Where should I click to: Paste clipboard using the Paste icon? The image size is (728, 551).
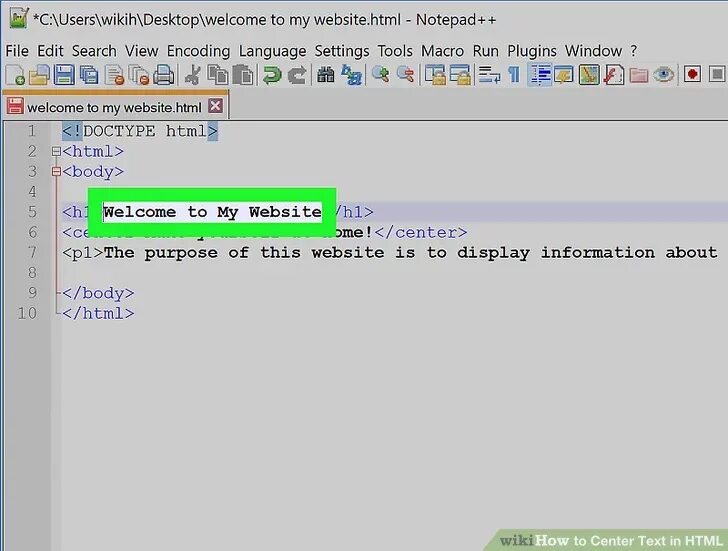(242, 75)
